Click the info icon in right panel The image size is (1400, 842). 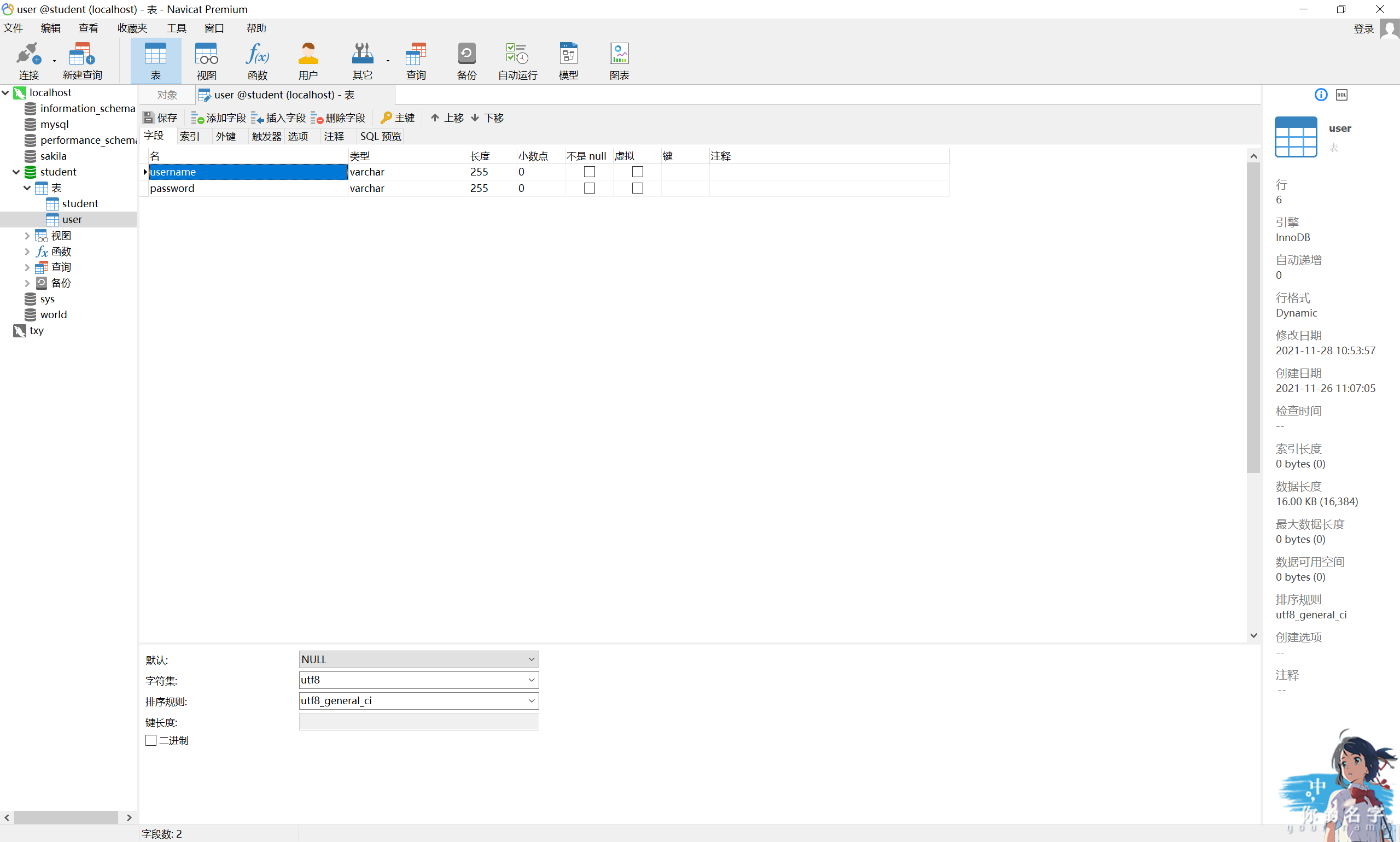[x=1321, y=95]
